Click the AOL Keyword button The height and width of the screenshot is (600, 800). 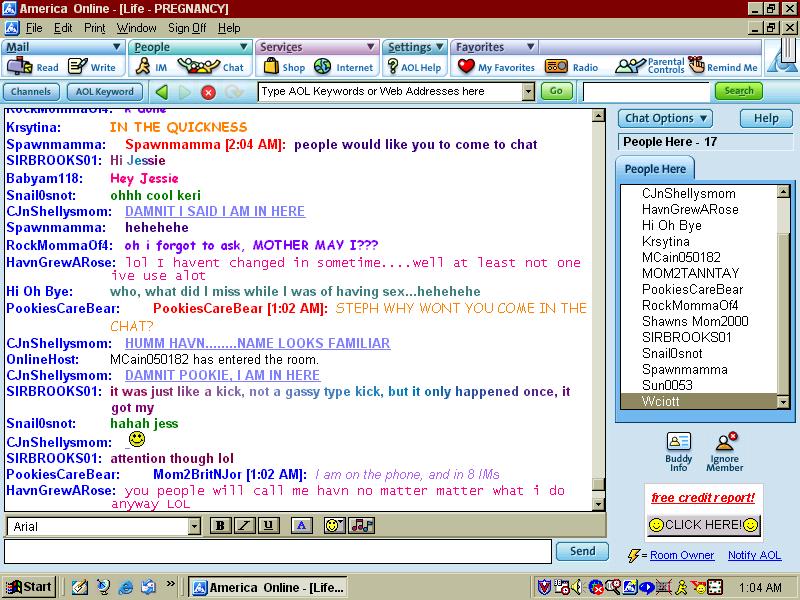click(104, 92)
